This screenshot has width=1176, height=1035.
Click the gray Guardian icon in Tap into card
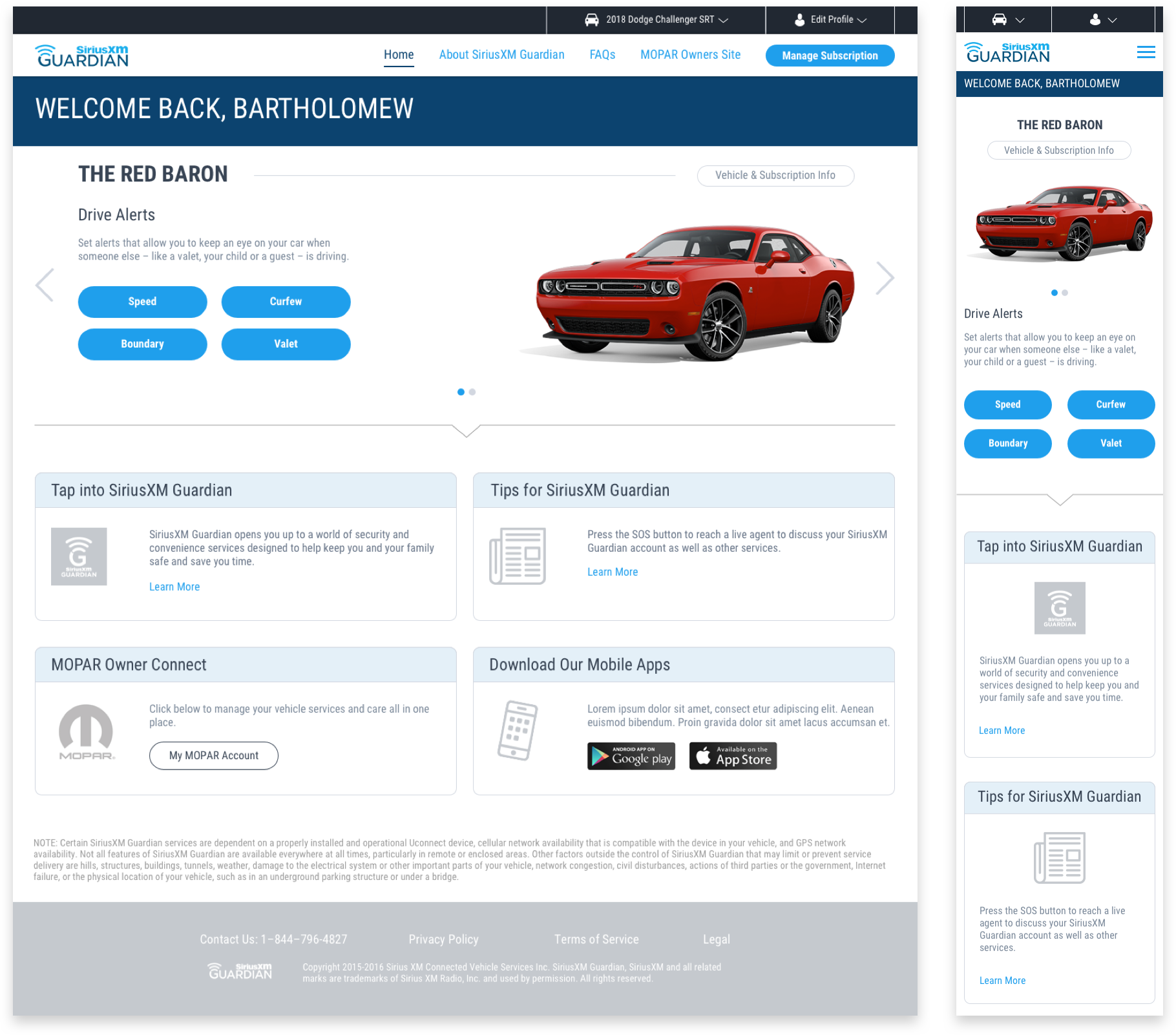pyautogui.click(x=79, y=557)
